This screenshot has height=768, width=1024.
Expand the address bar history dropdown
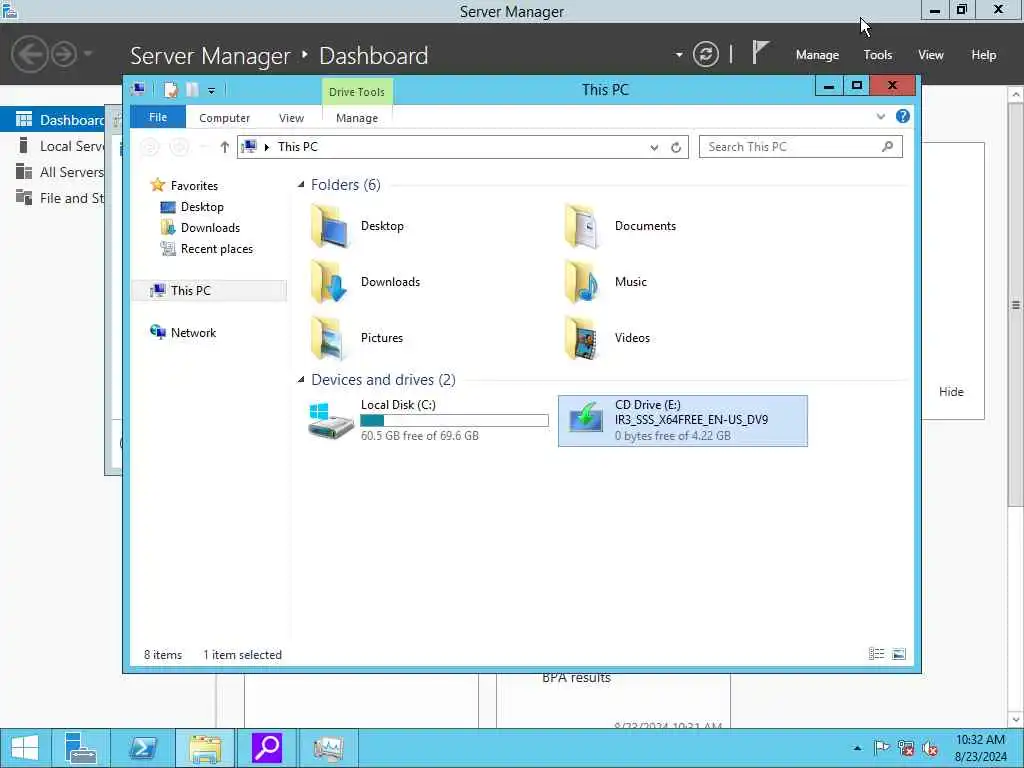(x=654, y=148)
